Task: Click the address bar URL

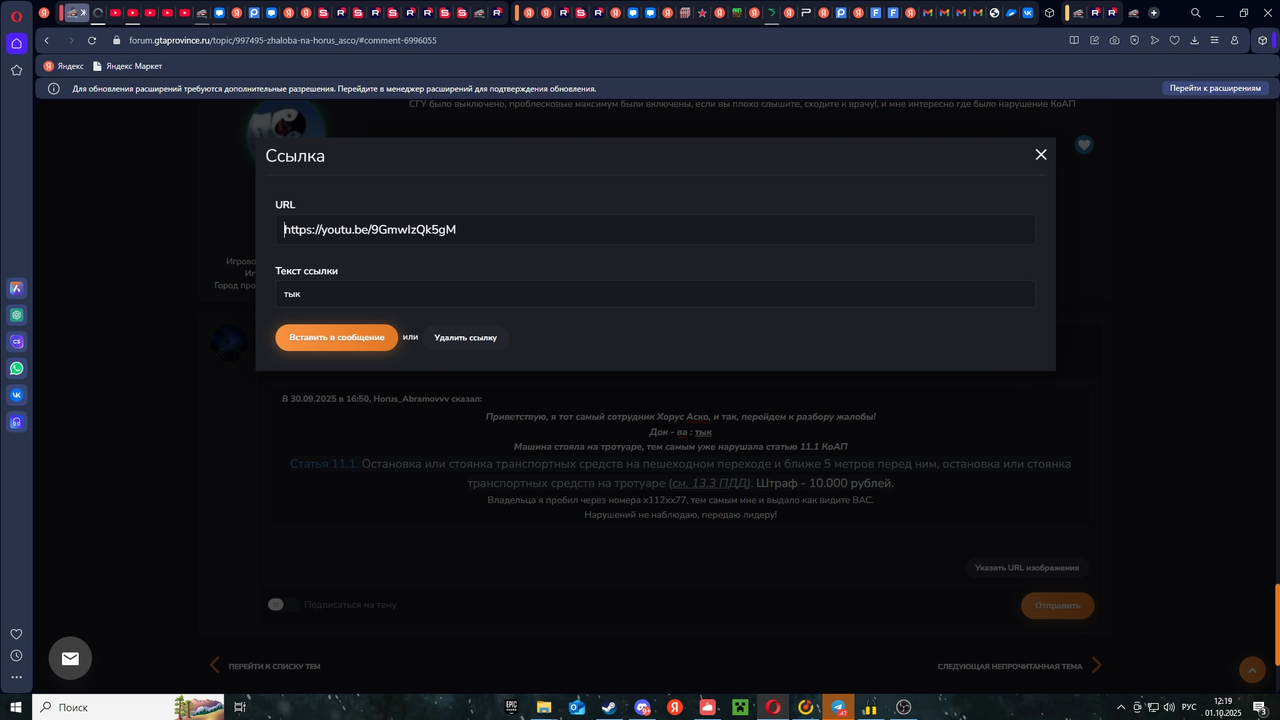Action: 283,40
